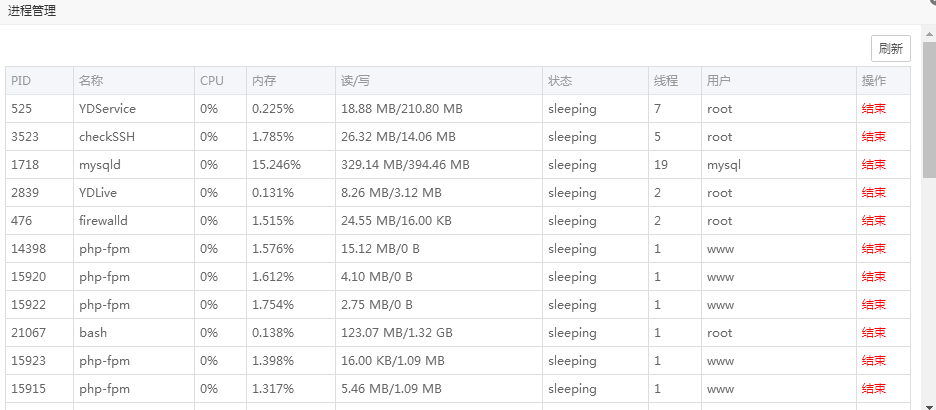Click the 状态 status column header
Image resolution: width=936 pixels, height=410 pixels.
560,80
